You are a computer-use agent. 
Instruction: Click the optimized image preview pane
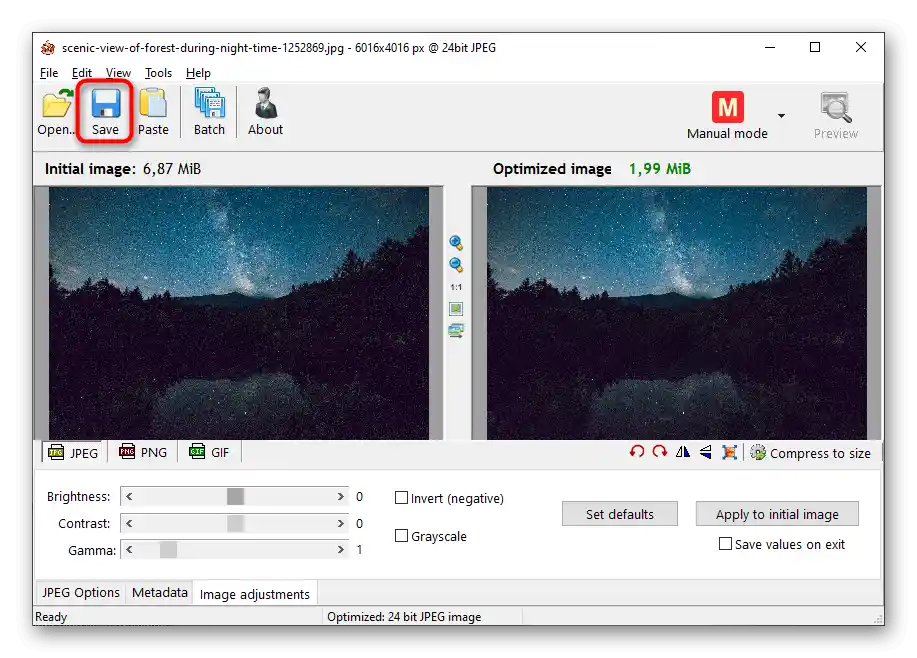pos(677,313)
